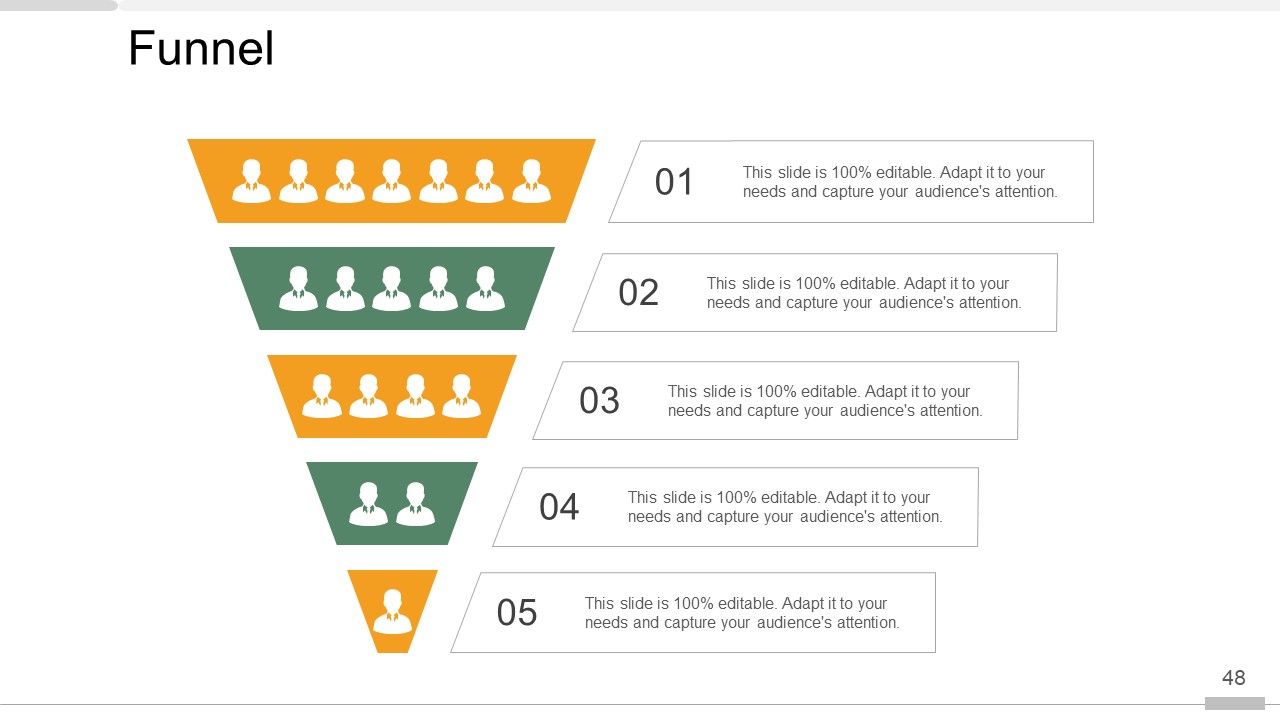Image resolution: width=1280 pixels, height=720 pixels.
Task: Click the "Funnel" slide title
Action: pyautogui.click(x=201, y=48)
